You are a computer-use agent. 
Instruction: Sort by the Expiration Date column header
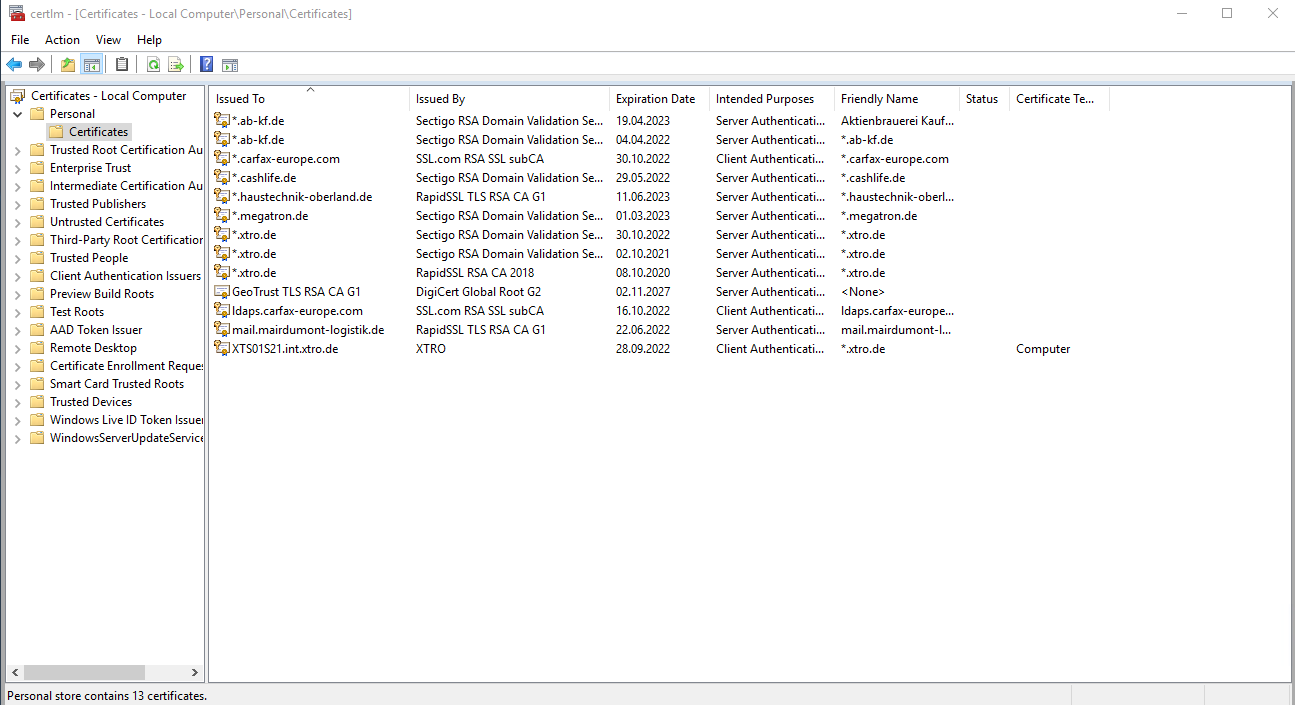click(660, 99)
